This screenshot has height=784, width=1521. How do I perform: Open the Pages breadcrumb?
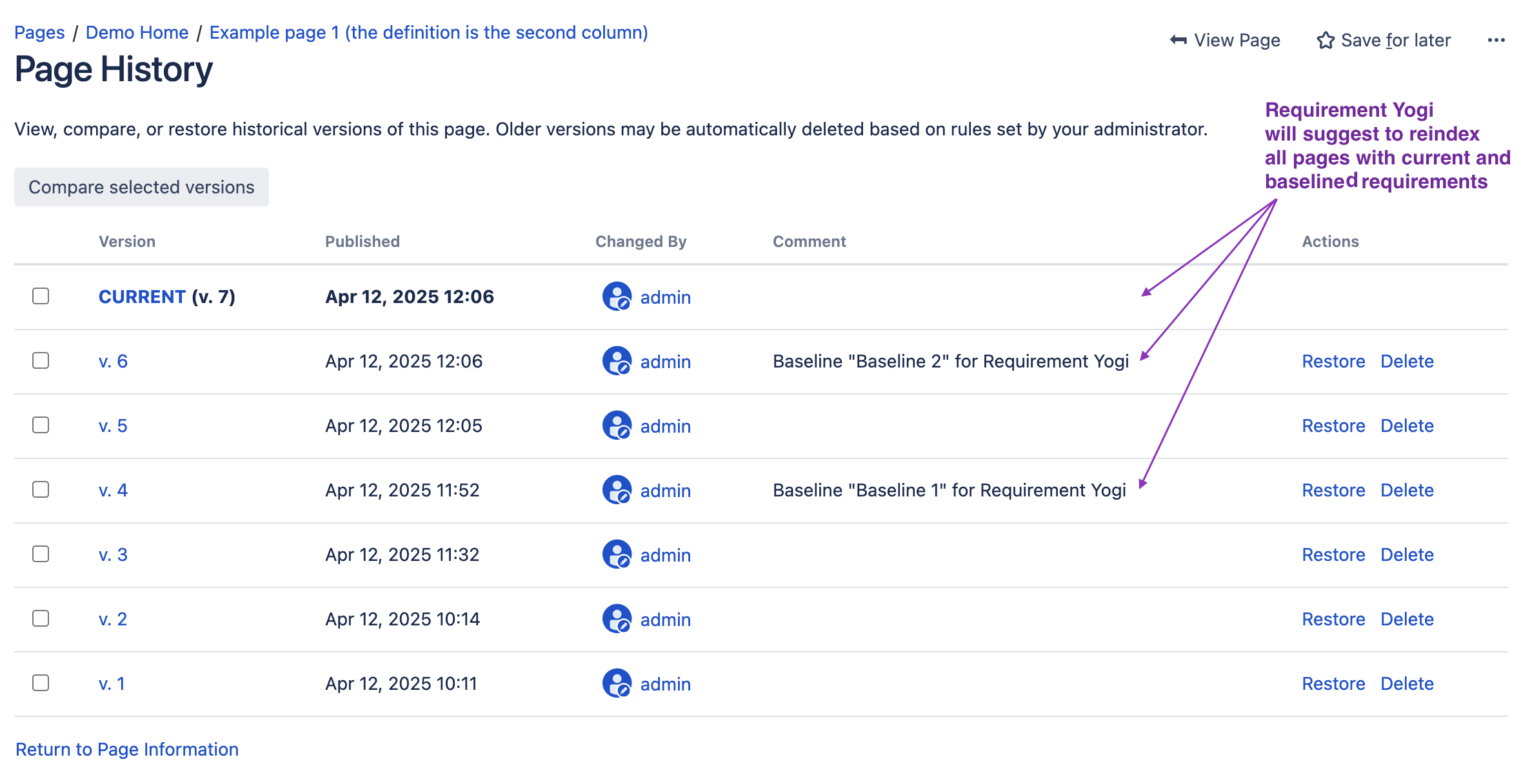tap(39, 32)
